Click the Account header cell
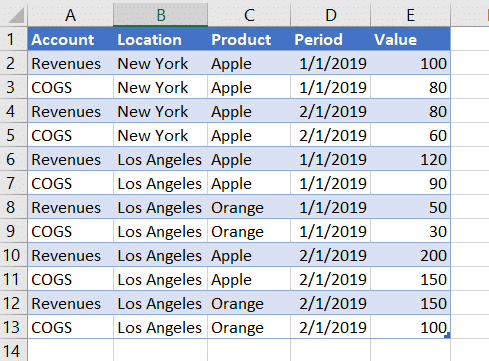 [71, 39]
